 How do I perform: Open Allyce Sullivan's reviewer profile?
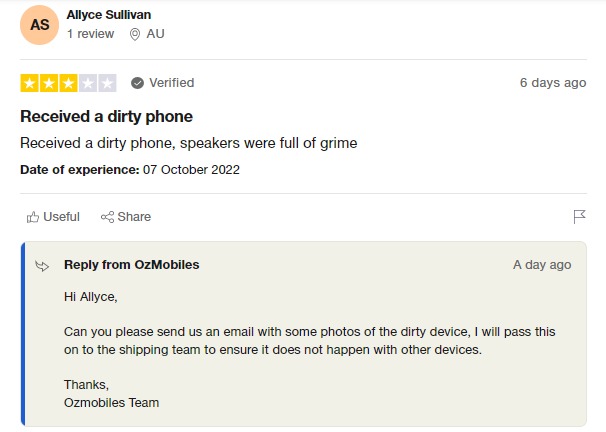tap(109, 15)
